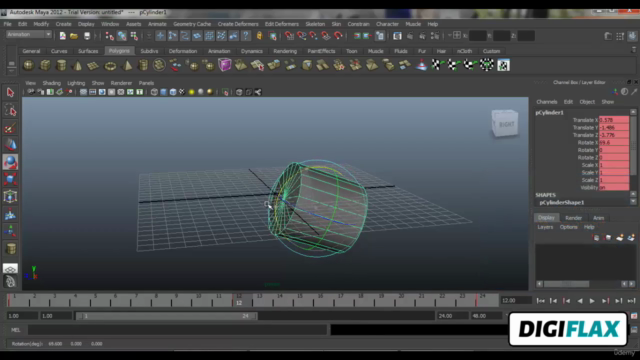The height and width of the screenshot is (360, 640).
Task: Choose the Lasso select tool in toolbox
Action: click(10, 111)
